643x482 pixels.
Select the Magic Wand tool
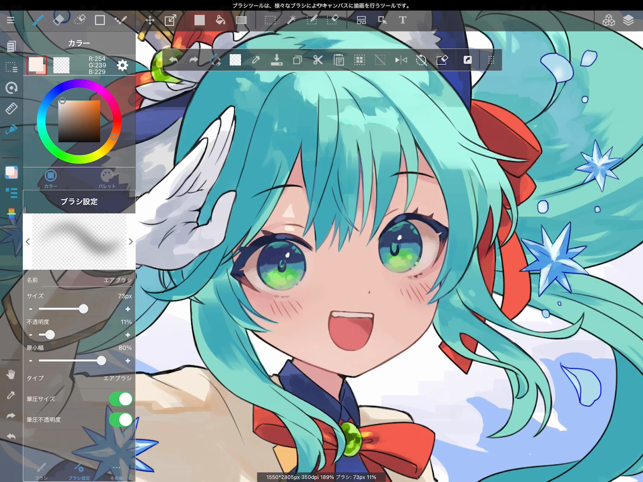point(291,20)
